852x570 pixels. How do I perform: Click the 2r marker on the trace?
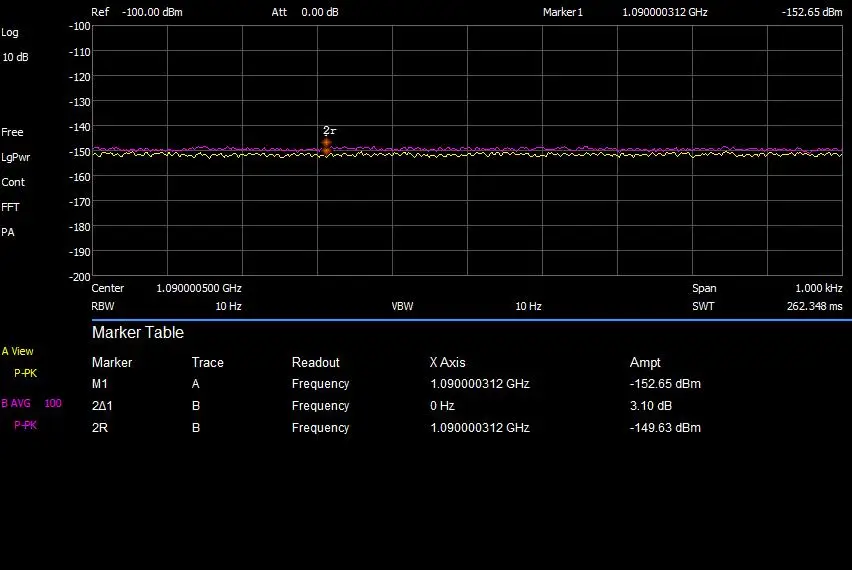326,145
